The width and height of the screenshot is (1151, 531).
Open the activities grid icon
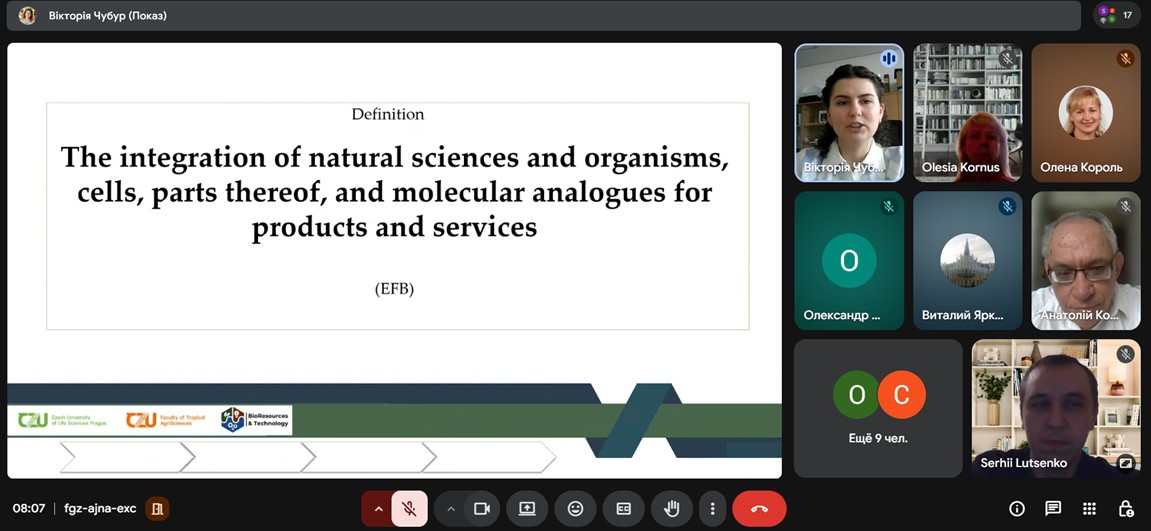1089,509
